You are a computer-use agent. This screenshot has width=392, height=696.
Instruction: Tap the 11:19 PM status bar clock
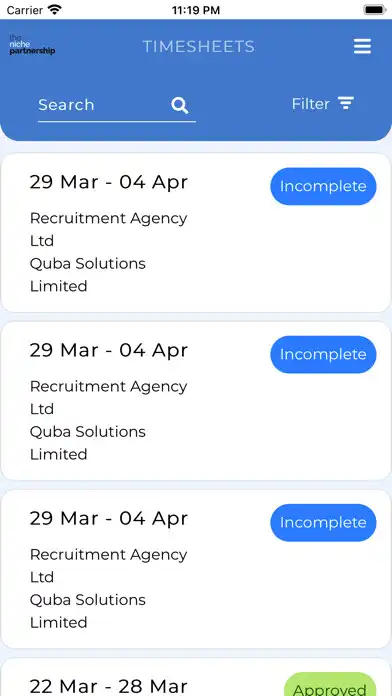point(196,10)
